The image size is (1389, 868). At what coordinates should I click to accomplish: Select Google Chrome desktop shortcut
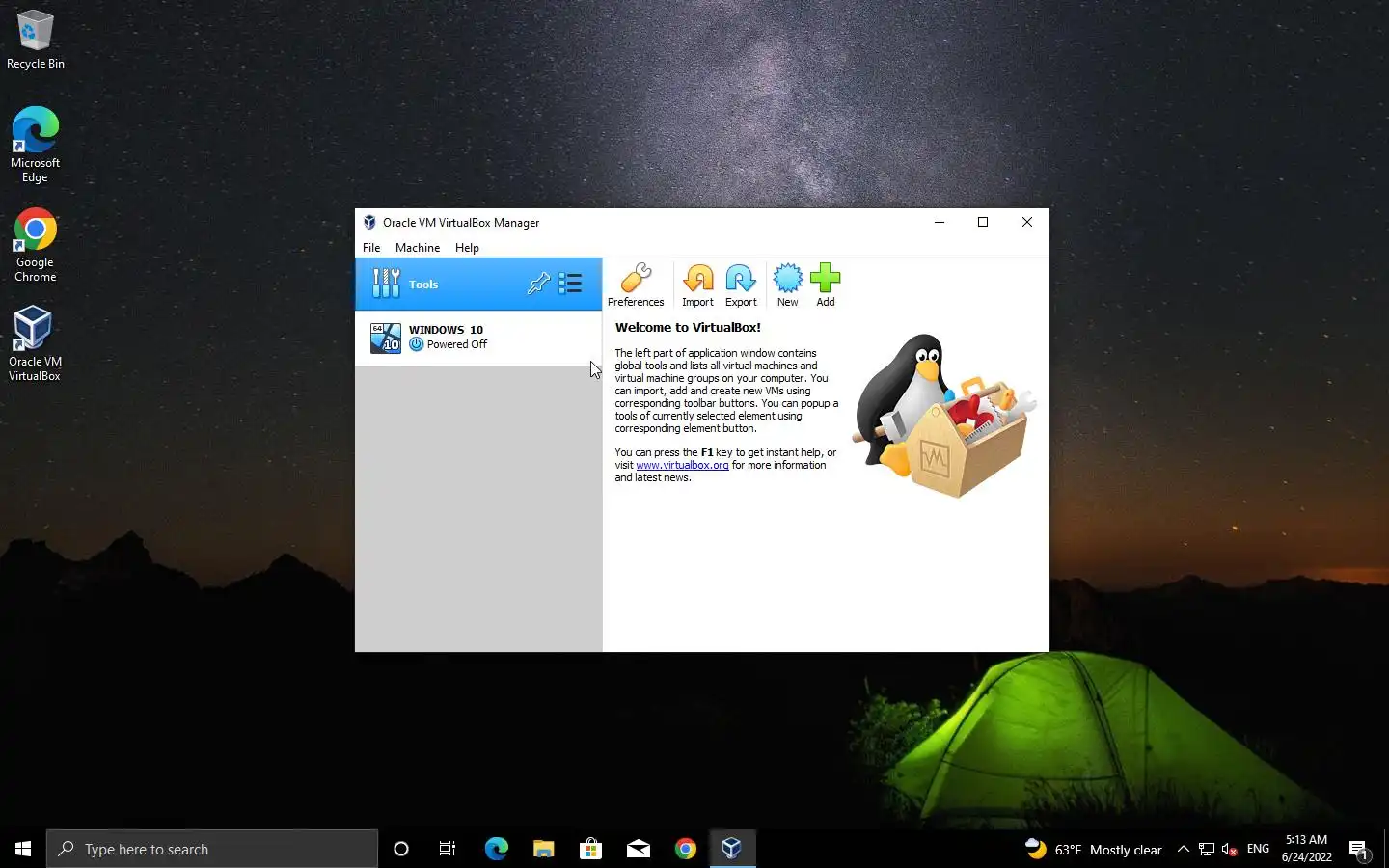[36, 245]
